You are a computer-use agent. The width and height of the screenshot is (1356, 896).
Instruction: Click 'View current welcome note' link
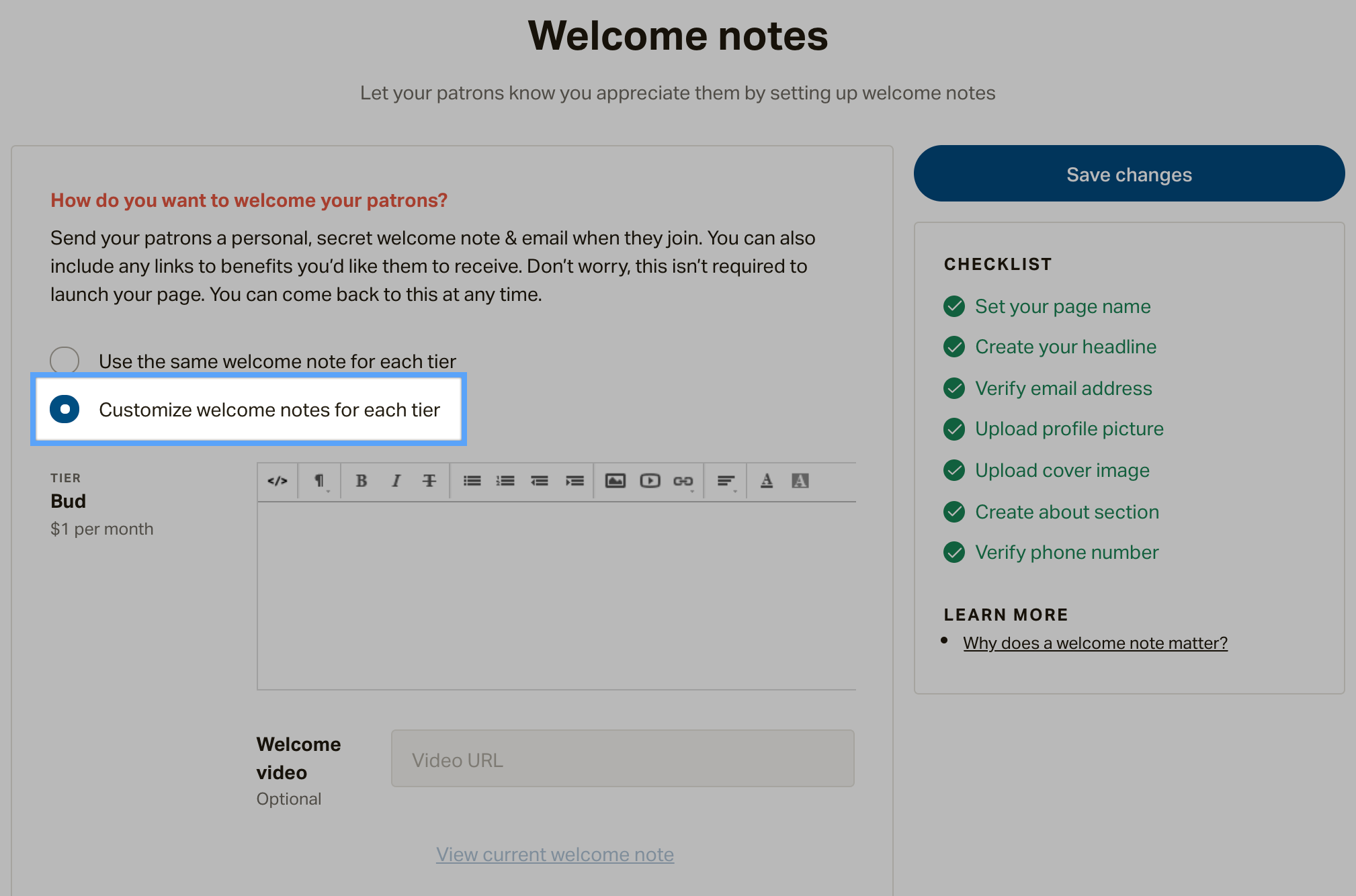[556, 853]
